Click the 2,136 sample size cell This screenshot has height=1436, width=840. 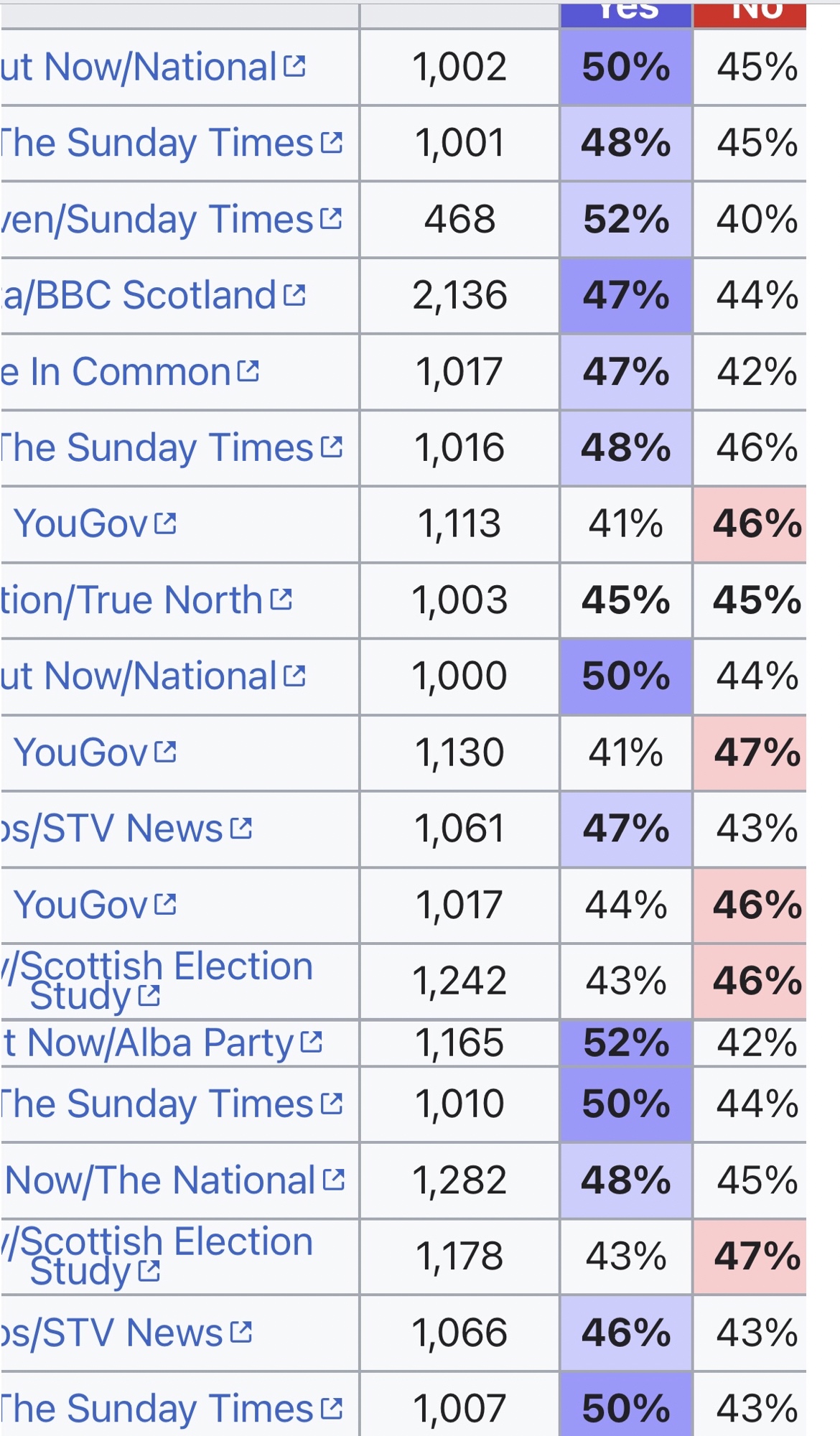click(459, 295)
